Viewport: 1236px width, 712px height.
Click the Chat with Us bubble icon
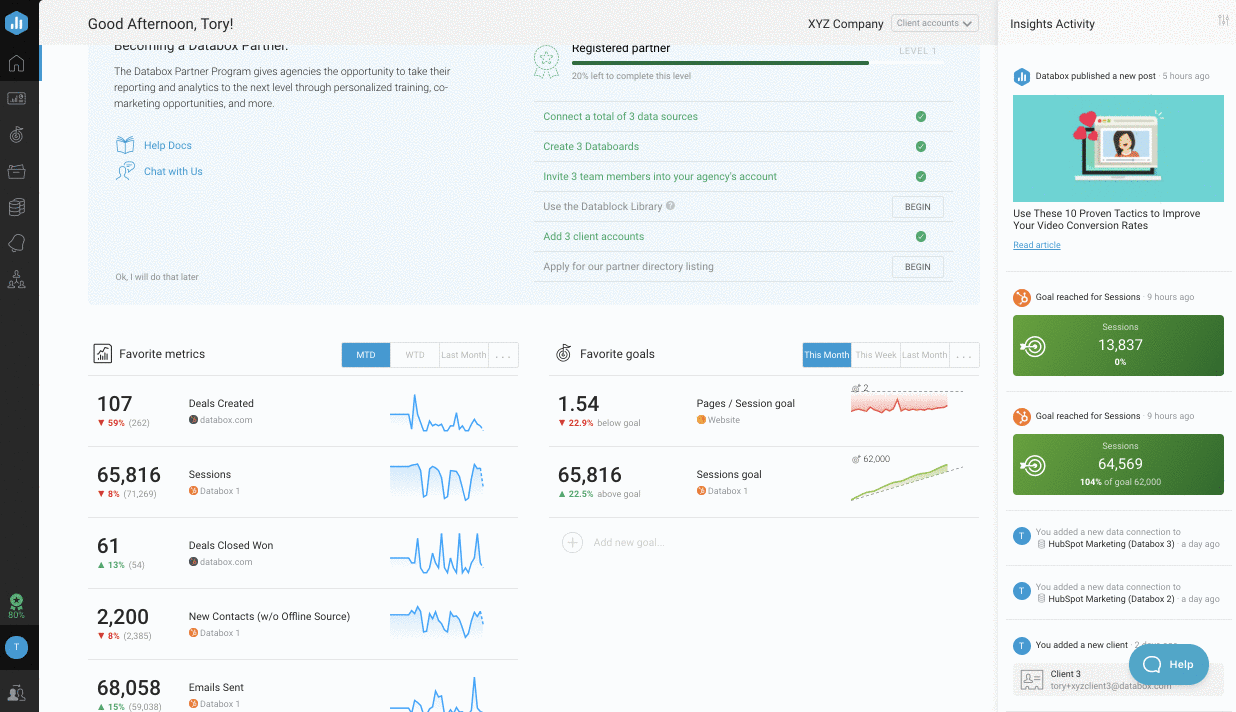point(125,171)
